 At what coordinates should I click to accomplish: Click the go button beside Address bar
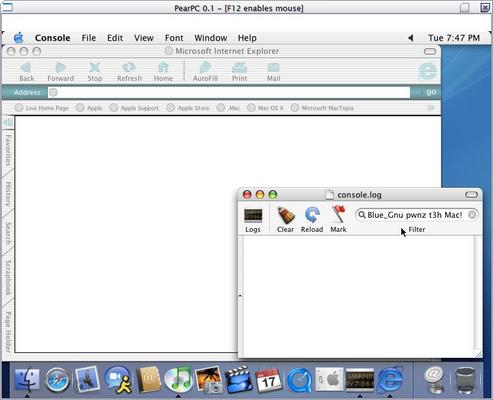pos(431,92)
